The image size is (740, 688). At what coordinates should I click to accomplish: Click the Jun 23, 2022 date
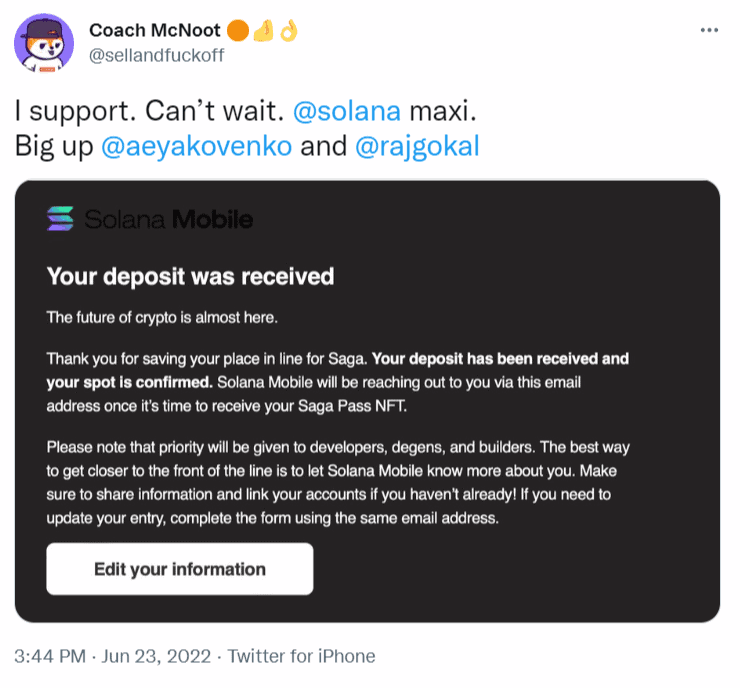[157, 656]
